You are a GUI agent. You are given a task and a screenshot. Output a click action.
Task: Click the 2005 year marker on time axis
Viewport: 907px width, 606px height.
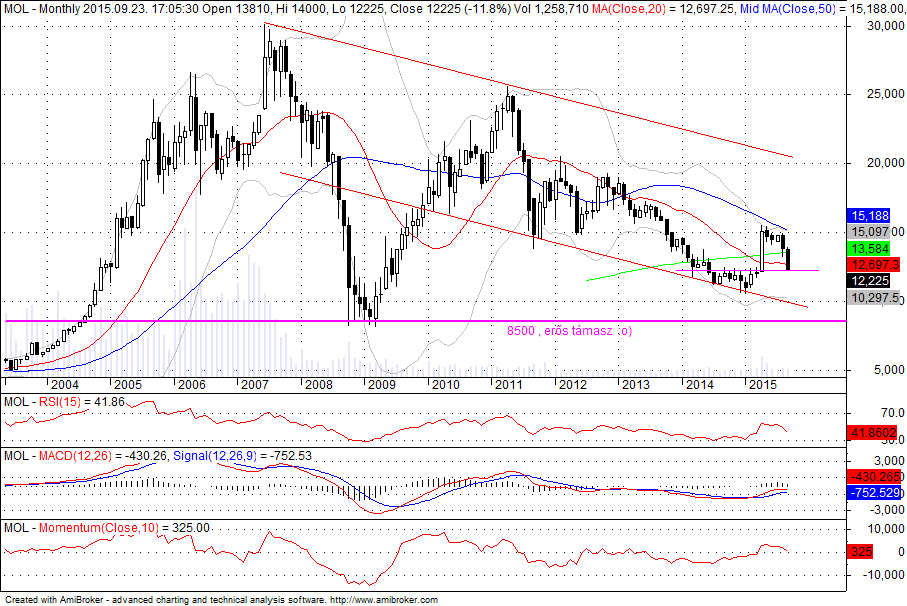[128, 385]
